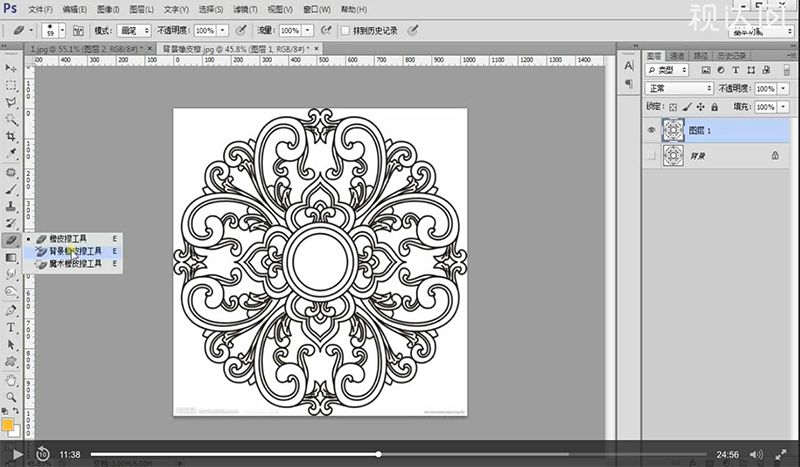Toggle lock all icon
The image size is (800, 467).
point(714,107)
